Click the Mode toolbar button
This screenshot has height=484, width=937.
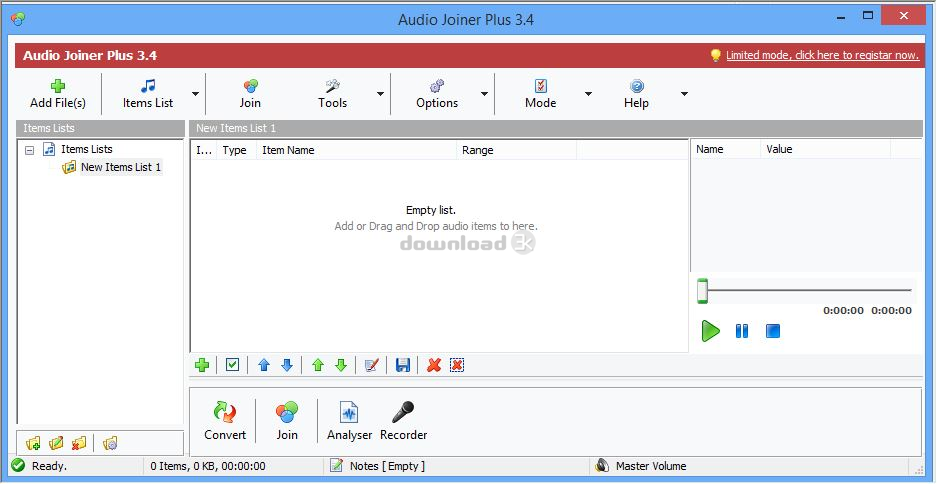click(540, 94)
